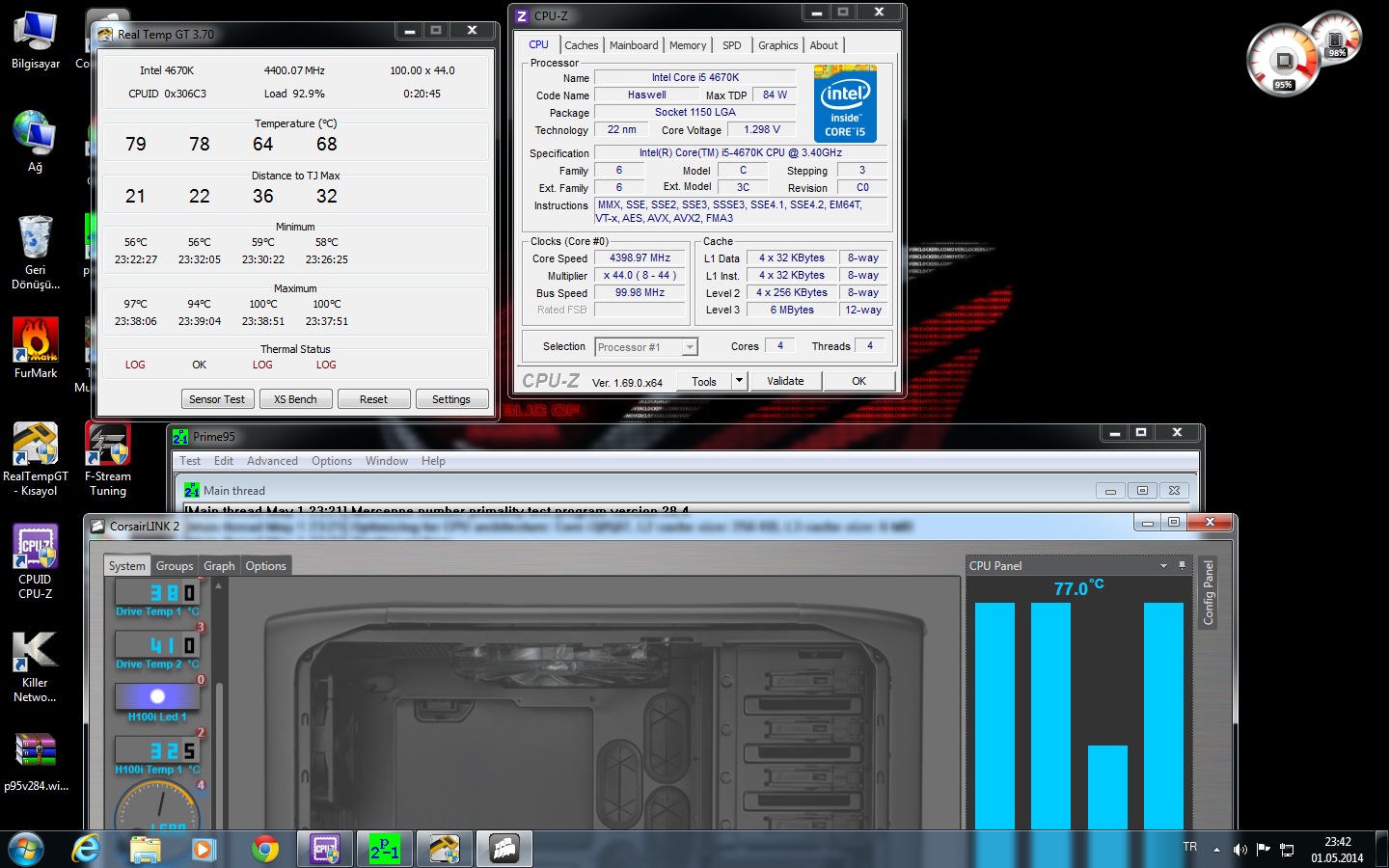Click the Validate button in CPU-Z
The image size is (1389, 868).
[785, 381]
